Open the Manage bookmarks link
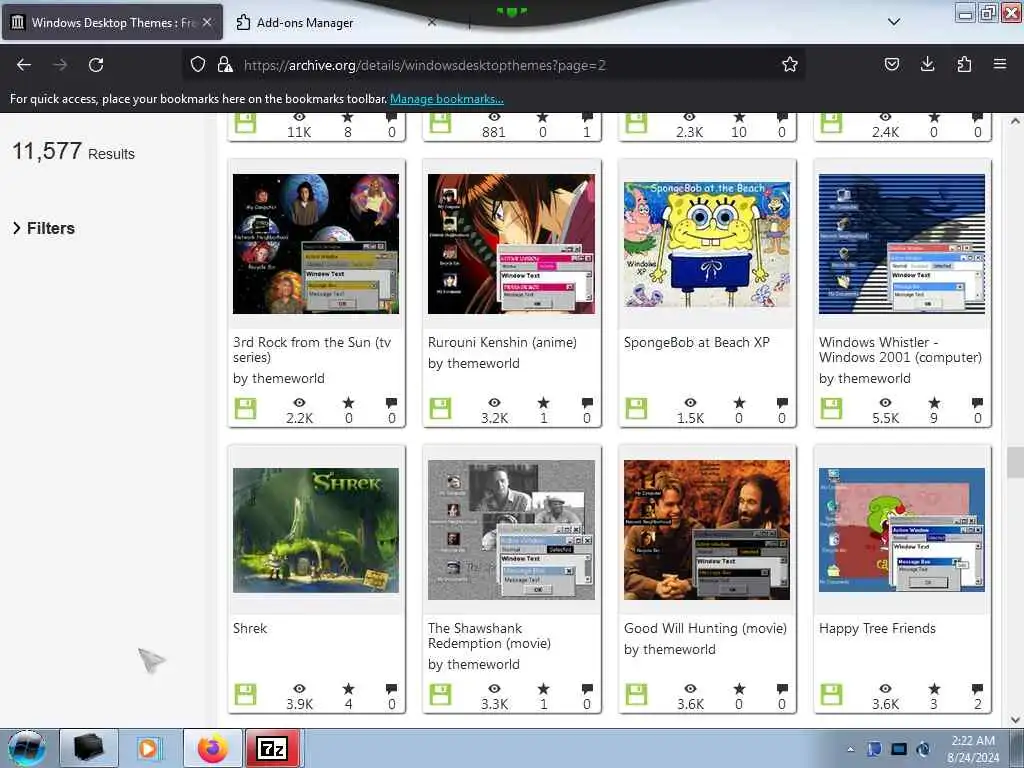 pos(447,99)
